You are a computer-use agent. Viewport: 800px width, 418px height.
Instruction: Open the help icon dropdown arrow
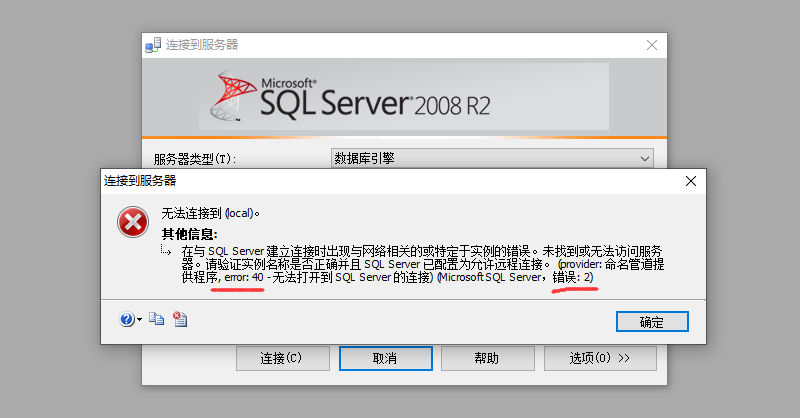[x=139, y=320]
